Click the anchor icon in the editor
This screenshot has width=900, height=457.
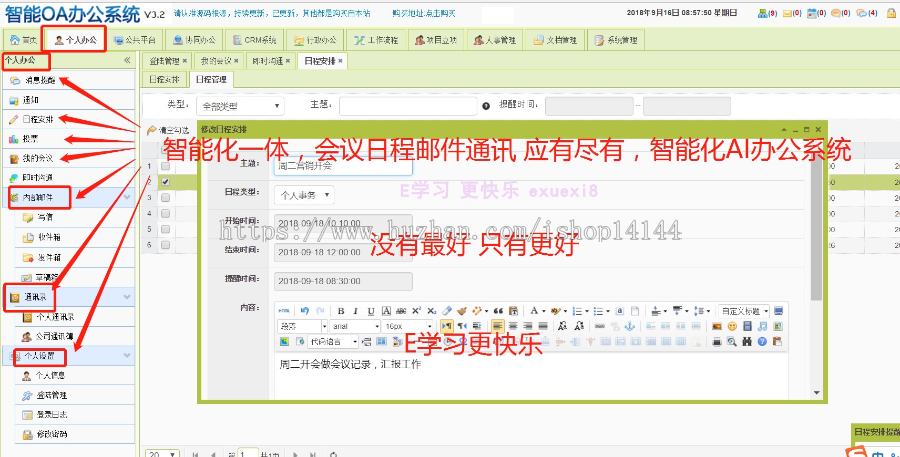(630, 326)
